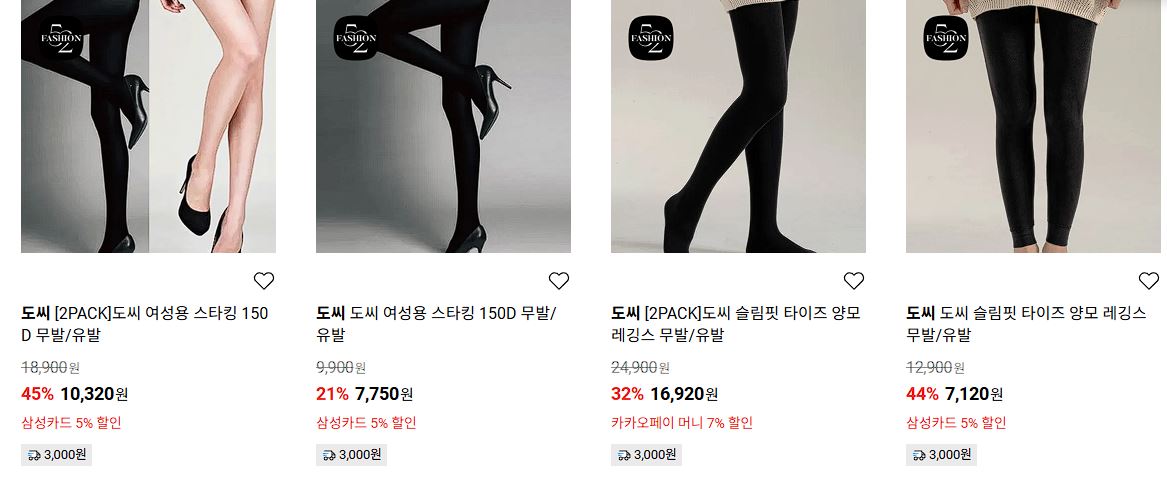Screen dimensions: 1167x485
Task: Open [2PACK]도씨 여성용 스타킹 150D title link
Action: pyautogui.click(x=144, y=324)
